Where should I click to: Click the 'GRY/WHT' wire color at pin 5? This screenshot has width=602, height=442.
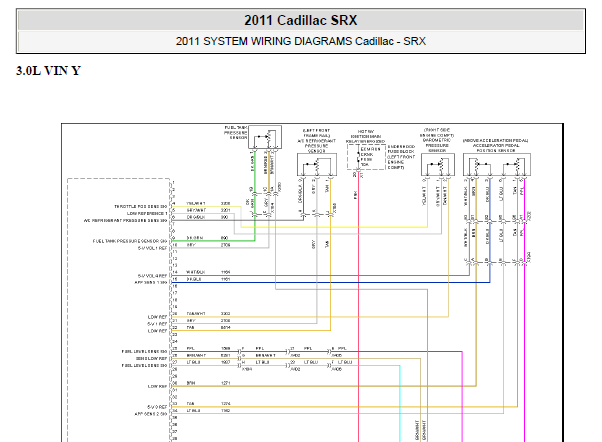[x=196, y=210]
